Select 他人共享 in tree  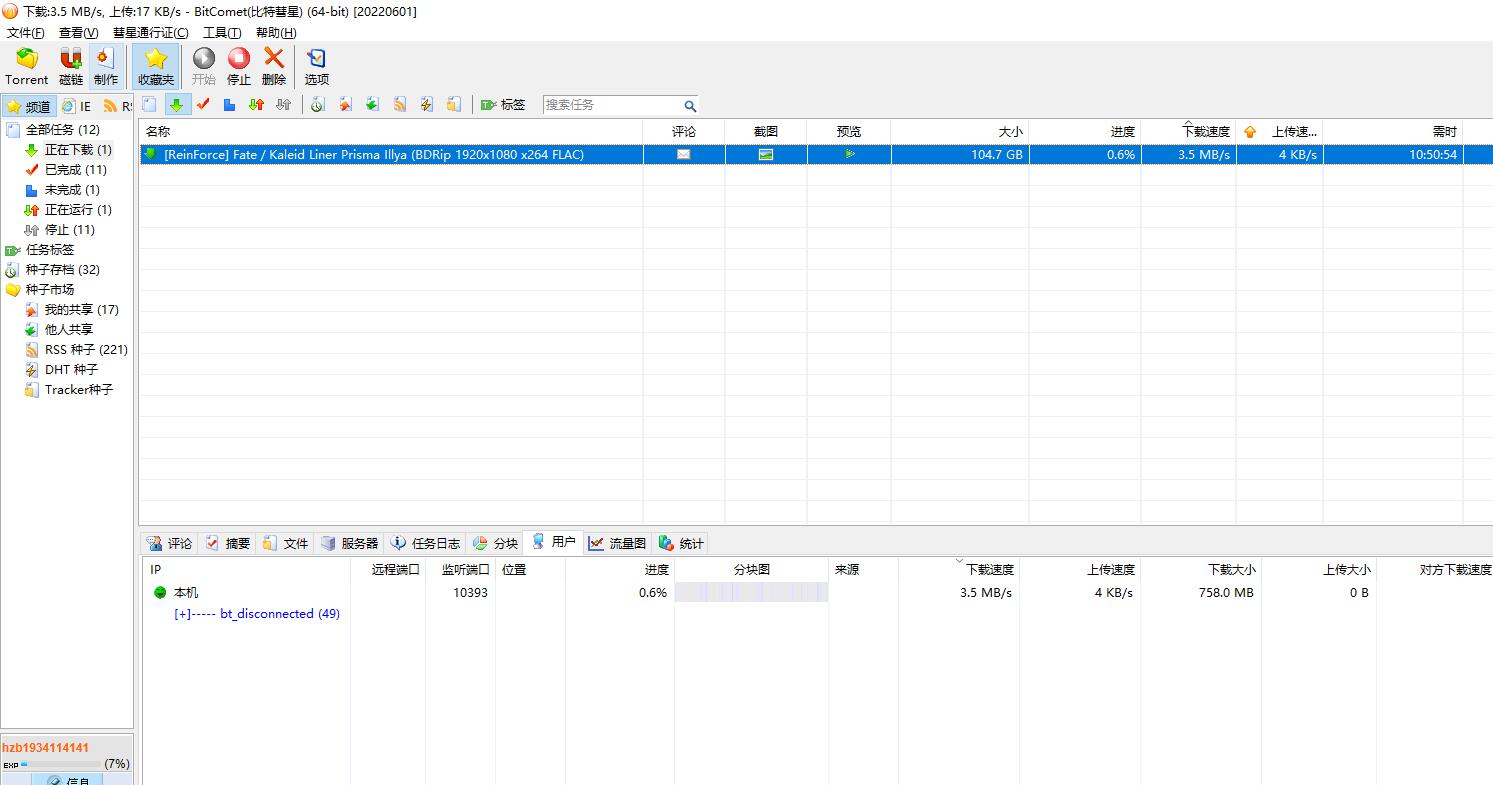[69, 329]
